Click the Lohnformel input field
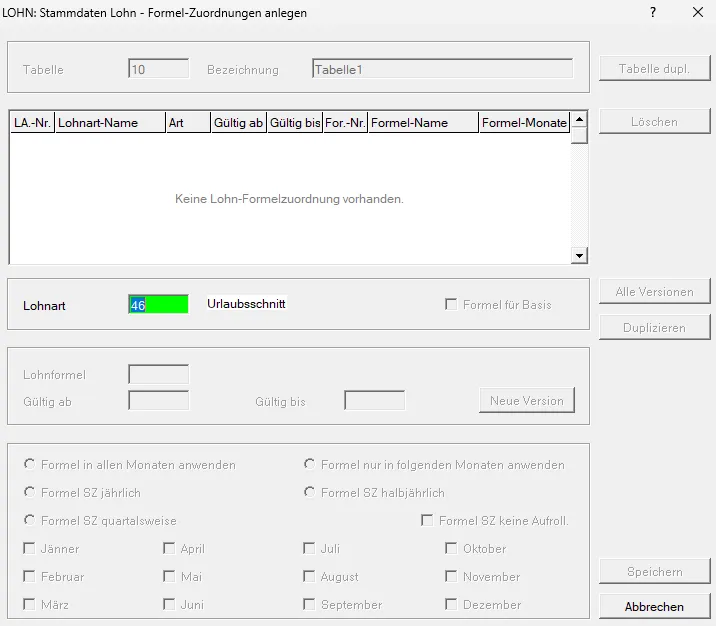Viewport: 716px width, 626px height. pos(158,374)
